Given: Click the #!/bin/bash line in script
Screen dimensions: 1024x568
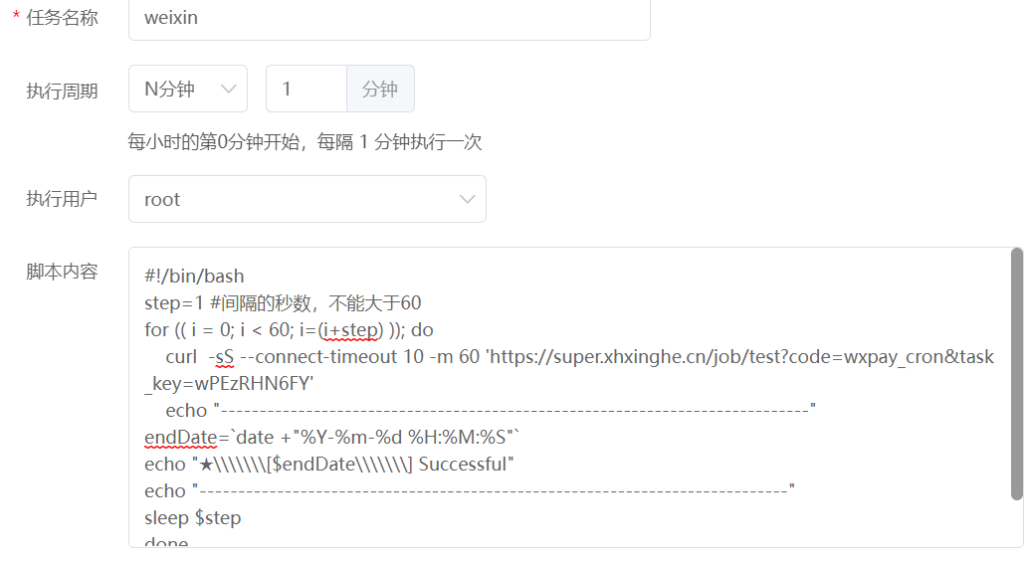Looking at the screenshot, I should pyautogui.click(x=194, y=276).
